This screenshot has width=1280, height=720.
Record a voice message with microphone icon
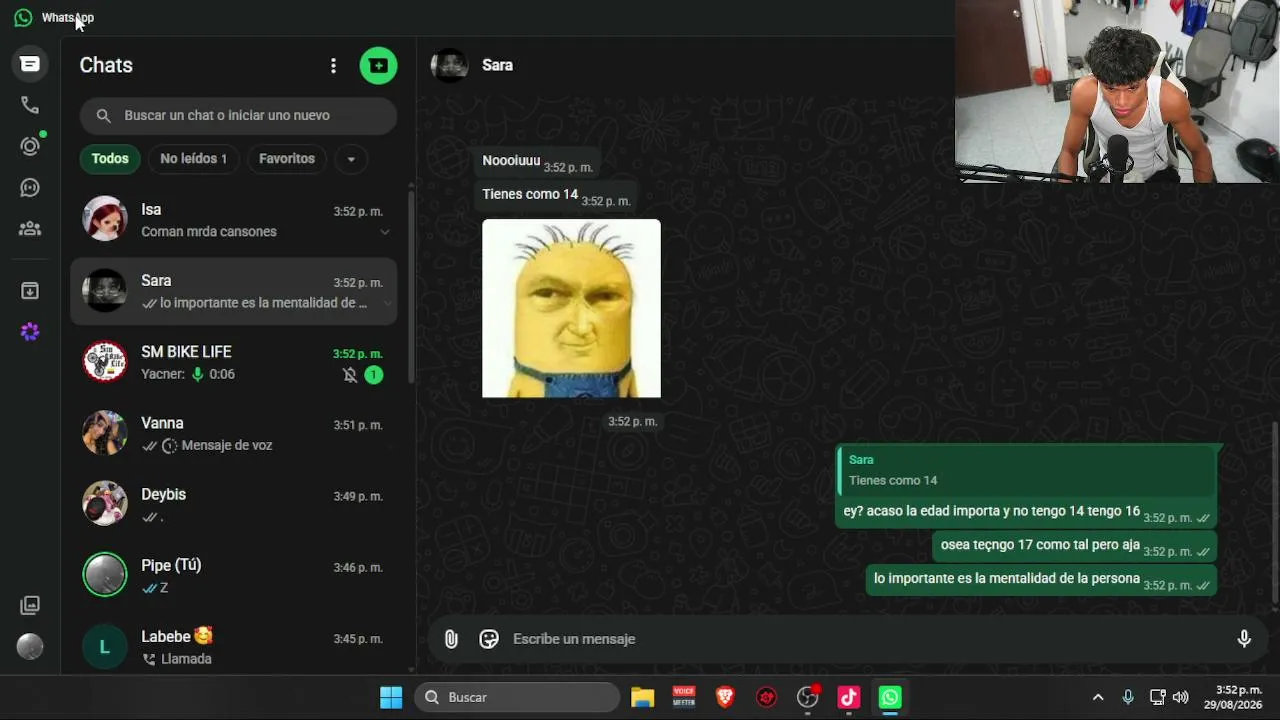1244,639
